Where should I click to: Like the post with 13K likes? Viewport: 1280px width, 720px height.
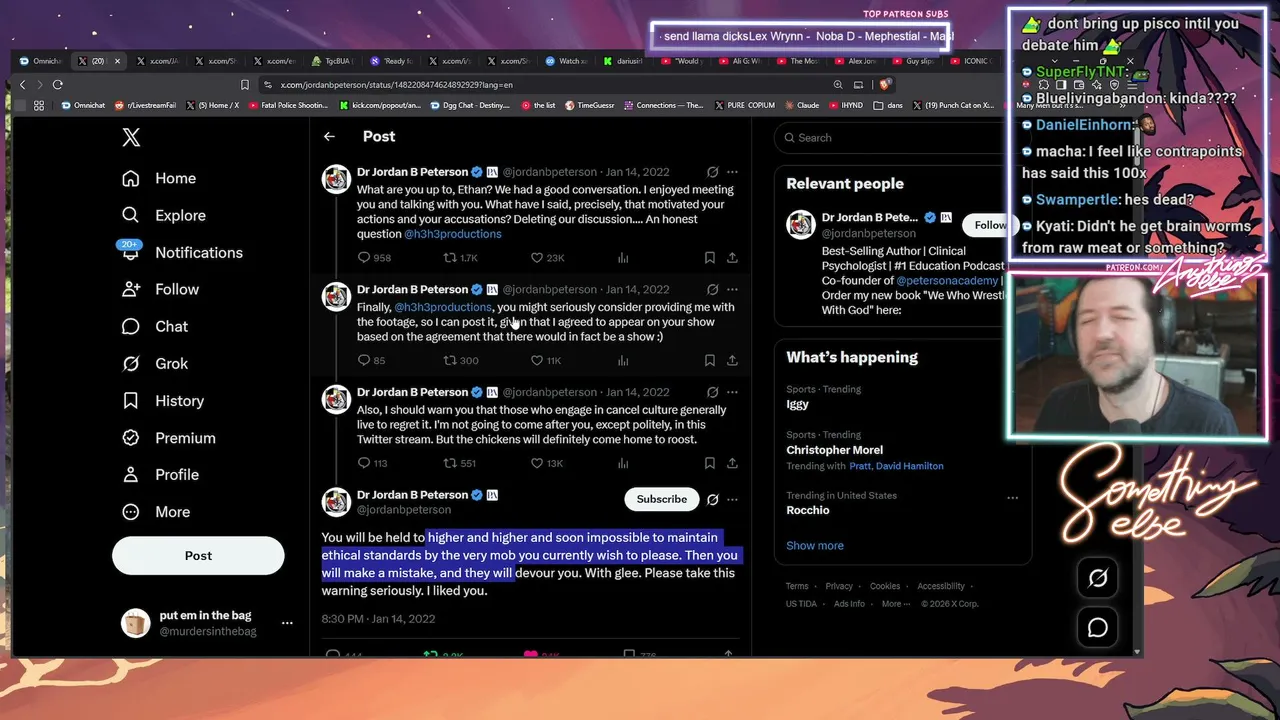[x=537, y=463]
